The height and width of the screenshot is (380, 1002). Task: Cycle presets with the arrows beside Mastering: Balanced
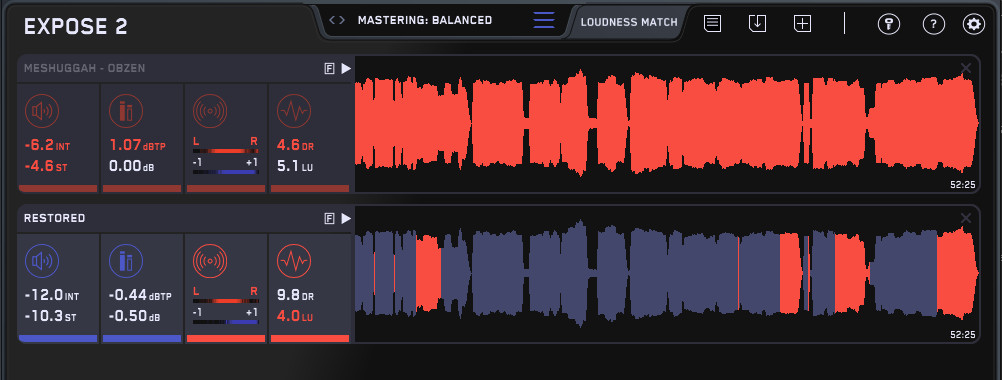(337, 20)
